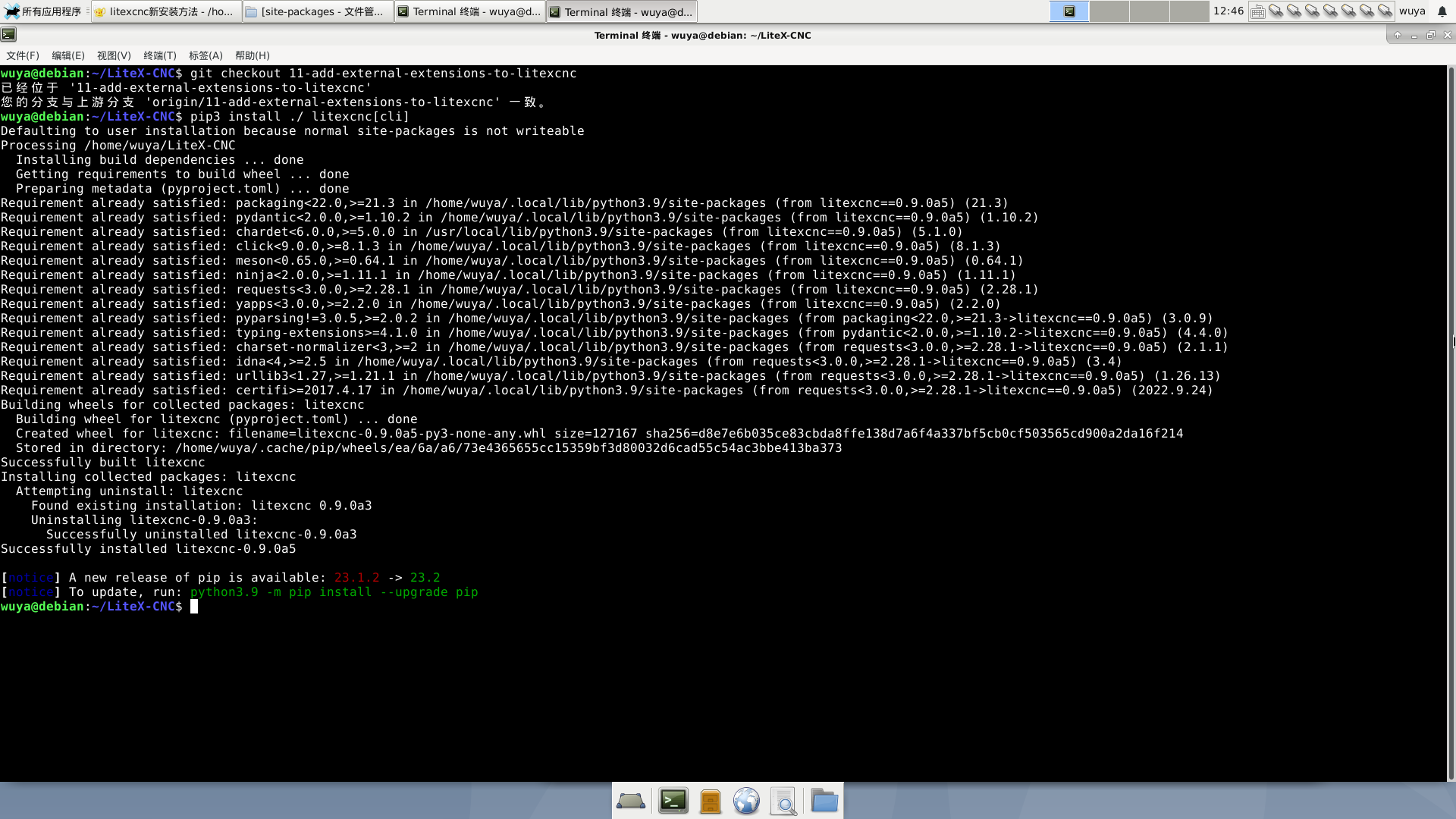The image size is (1456, 819).
Task: Switch to the fourth workspace in pager
Action: click(1190, 11)
